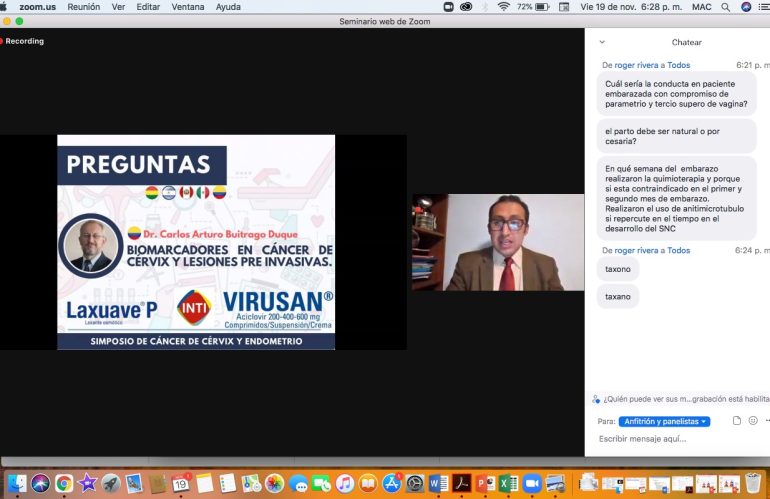Click the speaker video thumbnail

point(498,242)
